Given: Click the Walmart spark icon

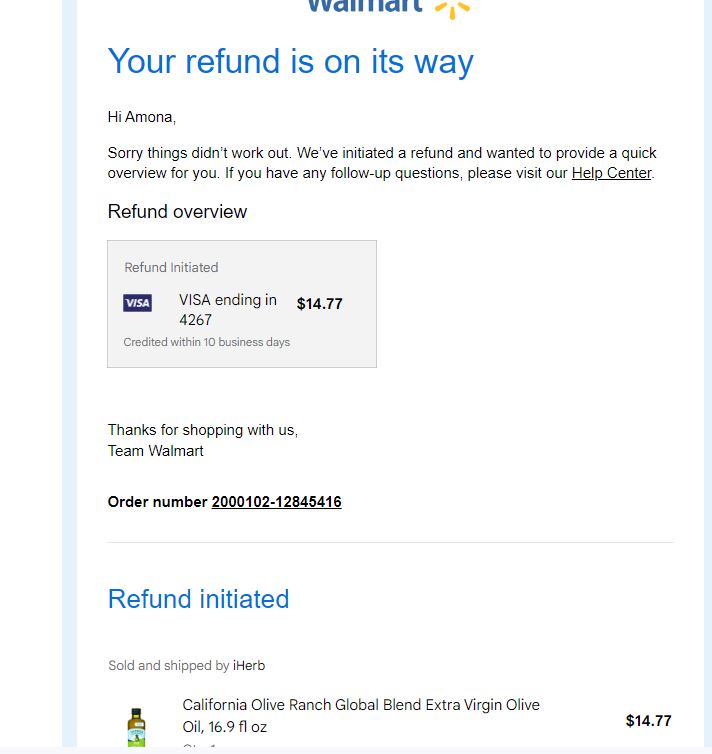Looking at the screenshot, I should pyautogui.click(x=452, y=9).
